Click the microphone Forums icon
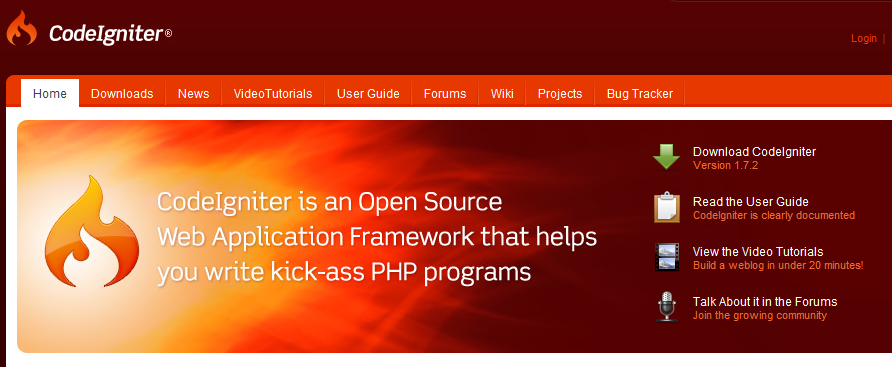Screen dimensions: 892x367 [x=666, y=307]
